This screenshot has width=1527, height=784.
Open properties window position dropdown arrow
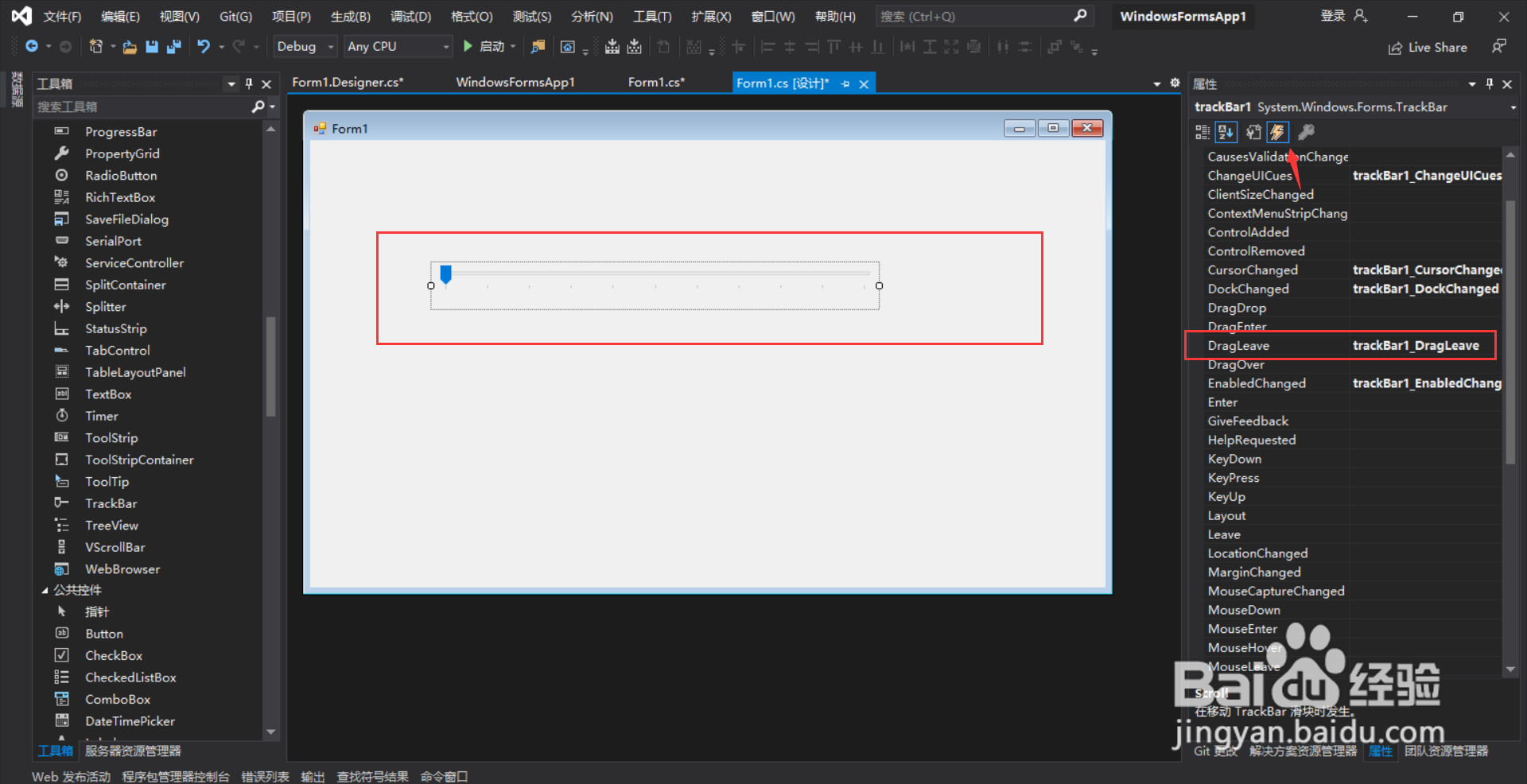(x=1472, y=83)
